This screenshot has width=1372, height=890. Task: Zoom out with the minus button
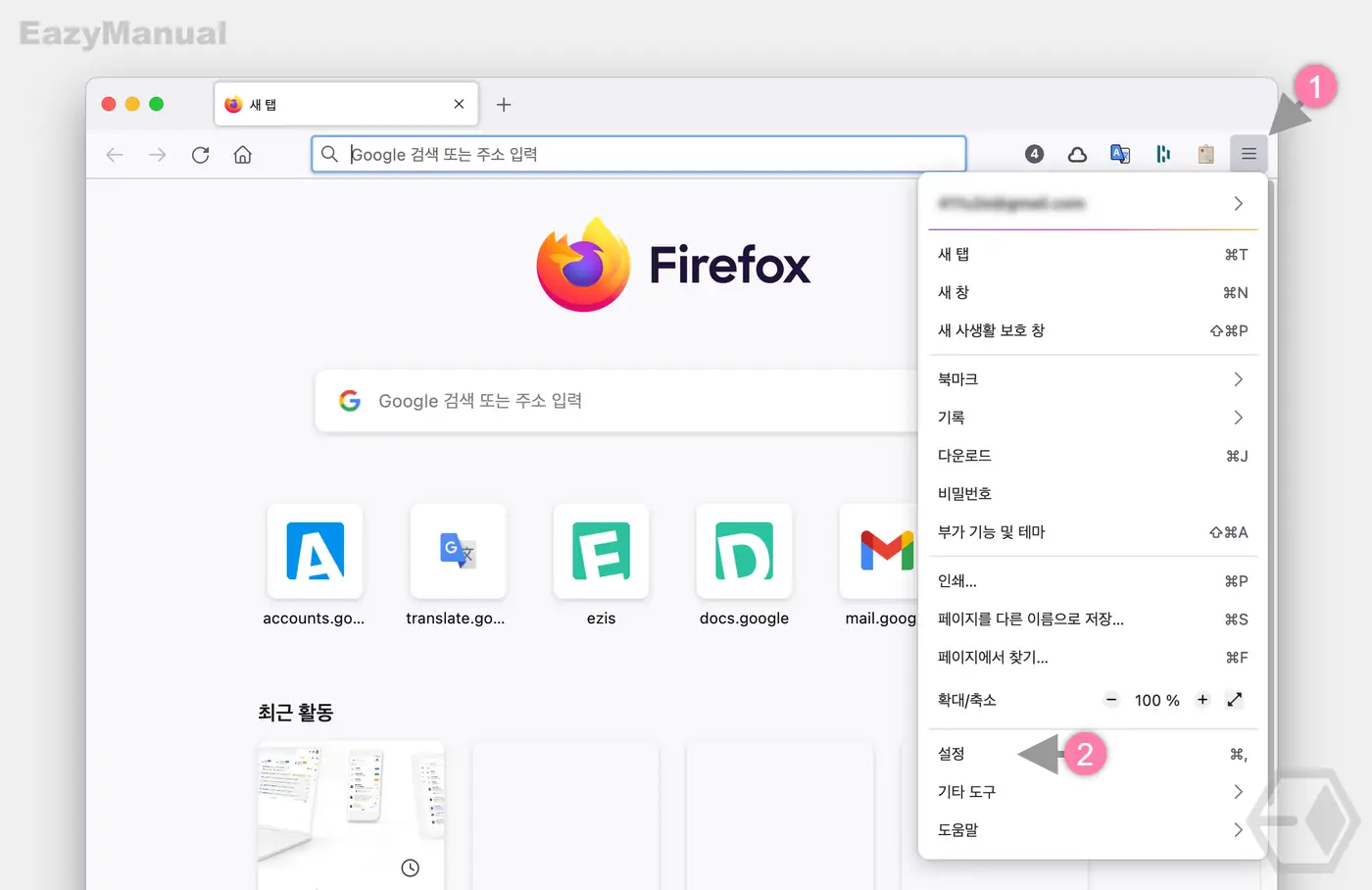point(1111,700)
